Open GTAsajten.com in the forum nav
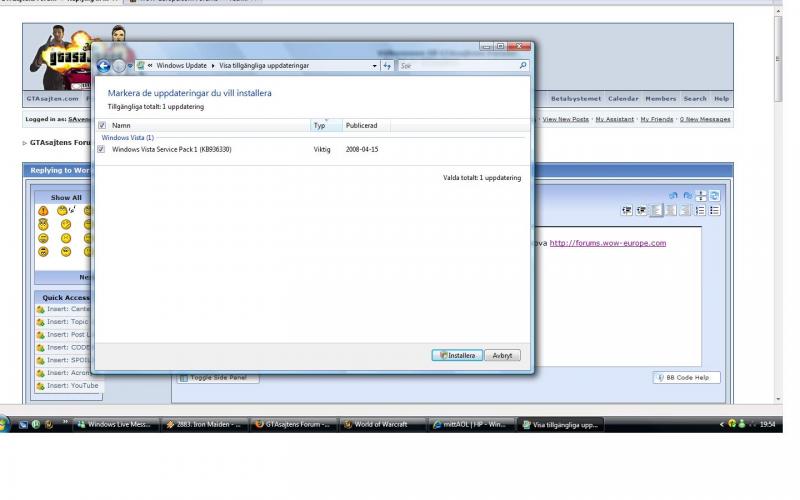Image resolution: width=800 pixels, height=500 pixels. (x=53, y=99)
